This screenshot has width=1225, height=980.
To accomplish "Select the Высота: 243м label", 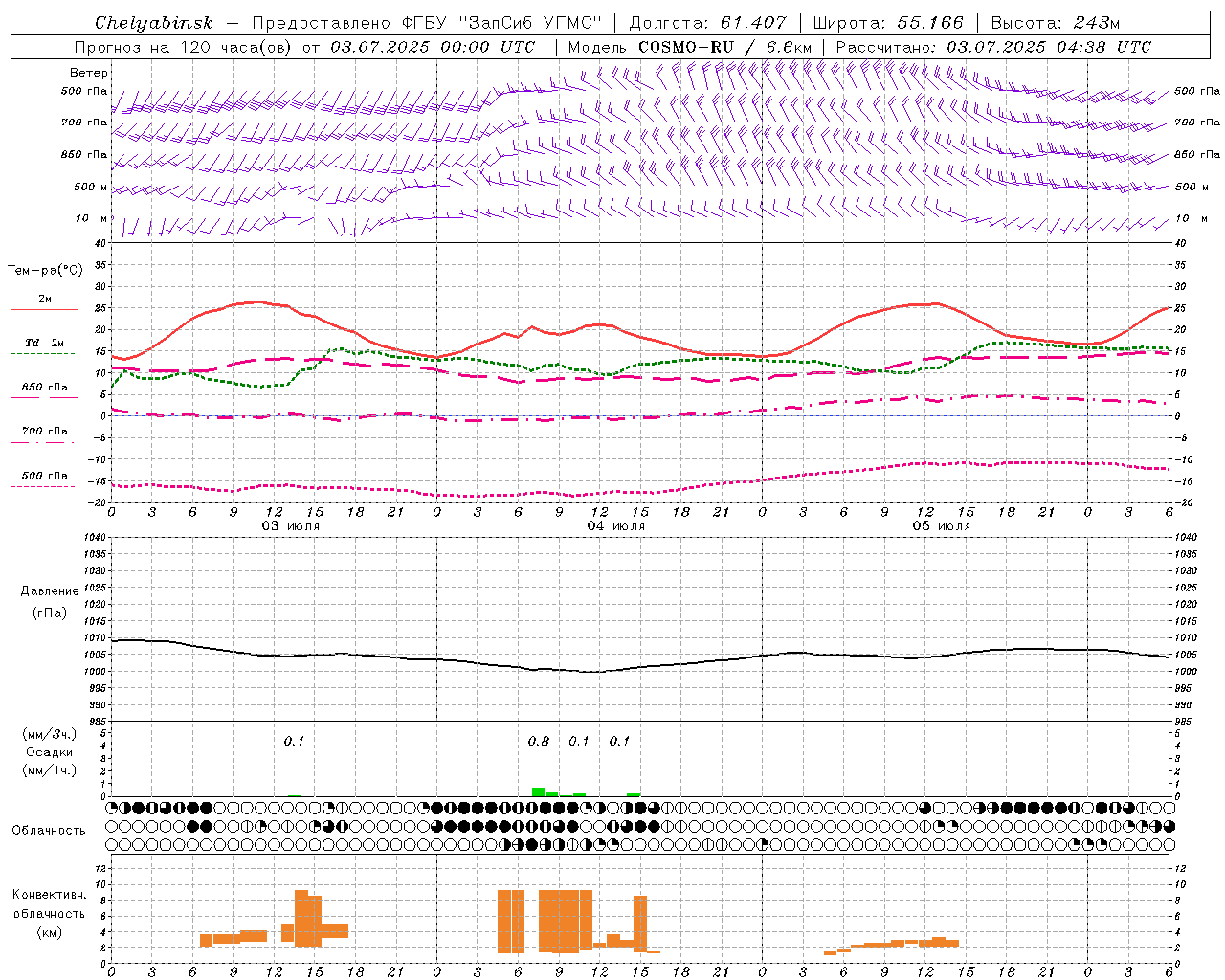I will click(x=1055, y=23).
